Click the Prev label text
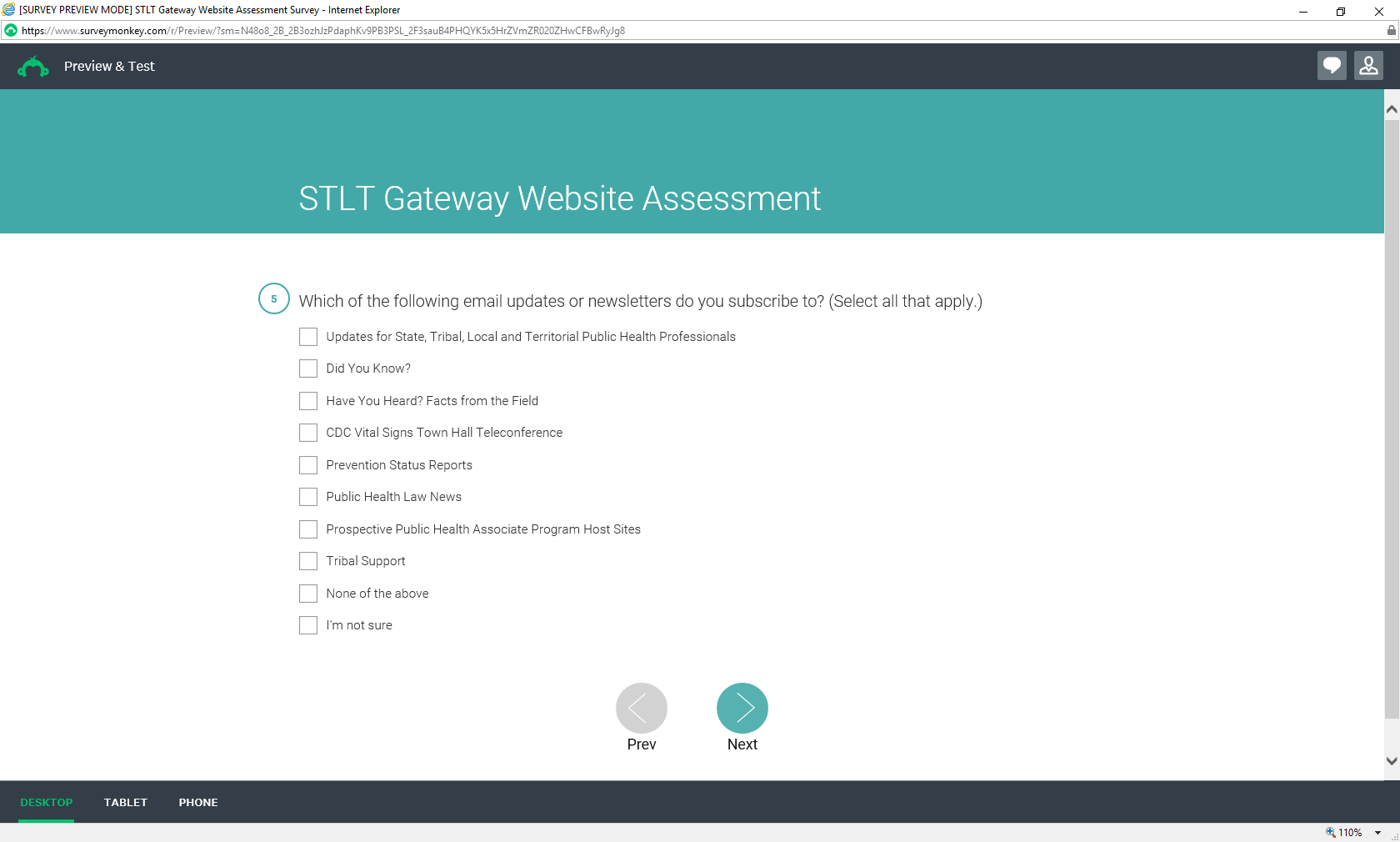 tap(642, 744)
